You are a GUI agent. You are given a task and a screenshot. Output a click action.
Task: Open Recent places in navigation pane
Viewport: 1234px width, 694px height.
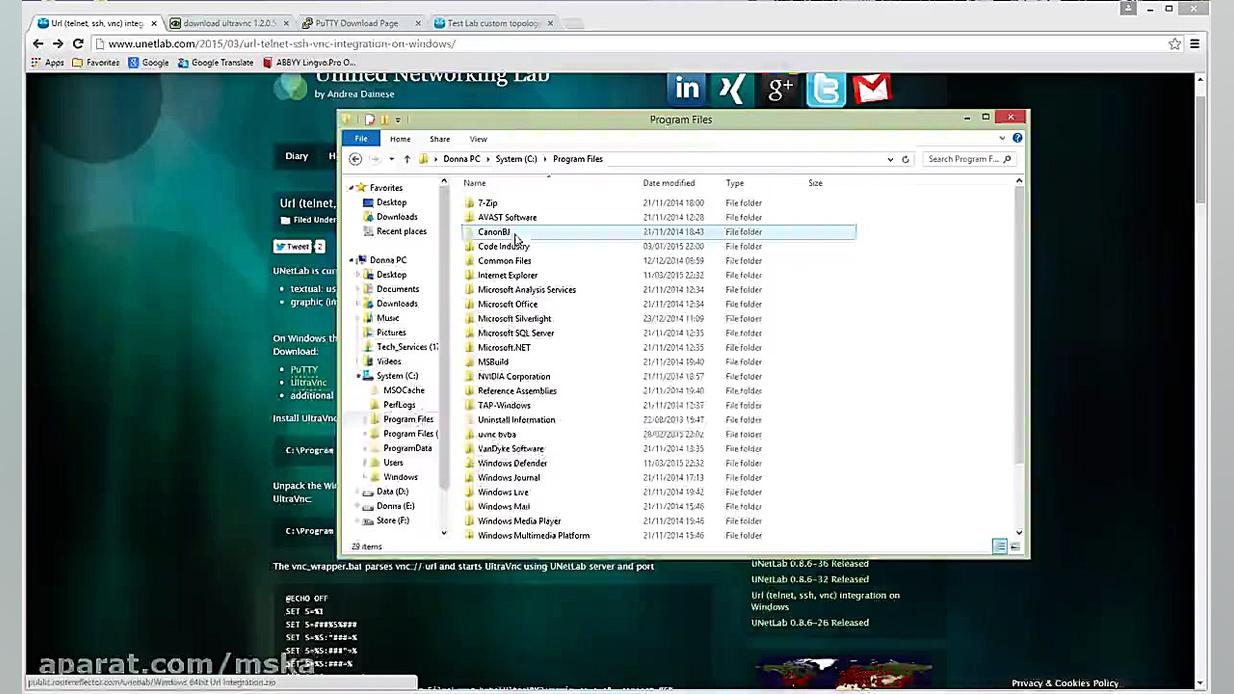tap(401, 231)
